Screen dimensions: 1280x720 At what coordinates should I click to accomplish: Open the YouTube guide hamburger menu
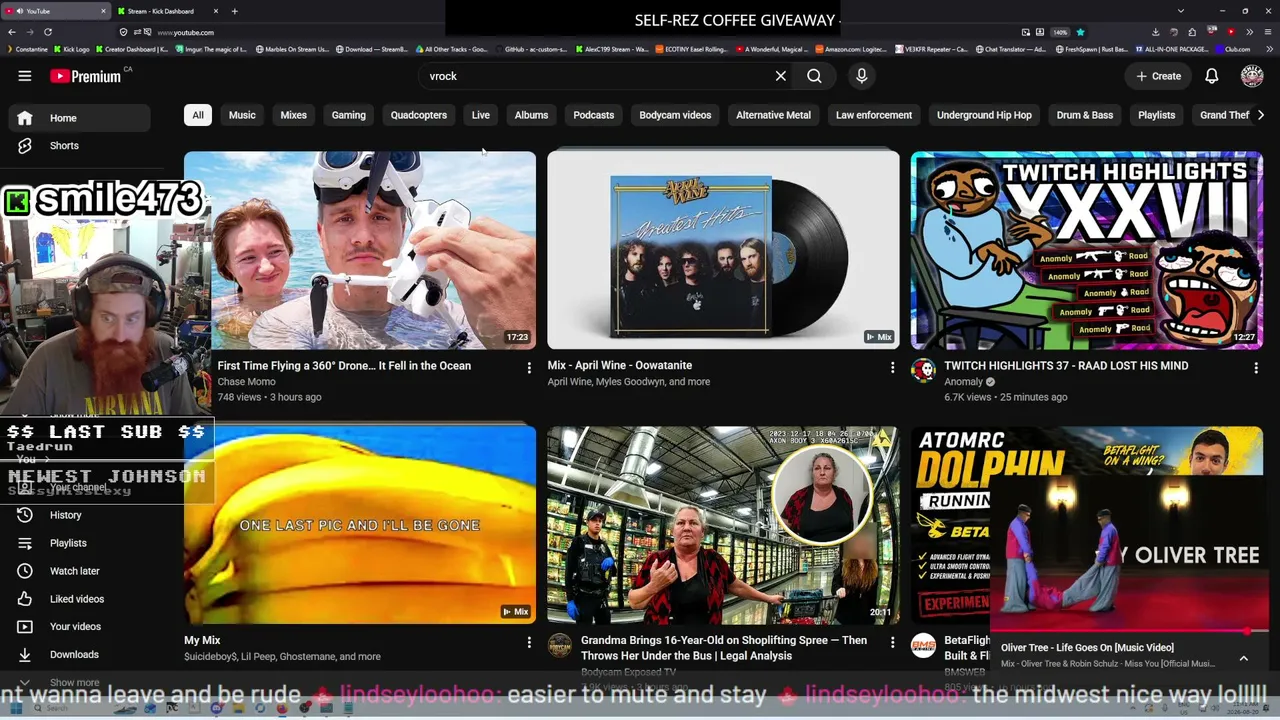click(x=25, y=76)
